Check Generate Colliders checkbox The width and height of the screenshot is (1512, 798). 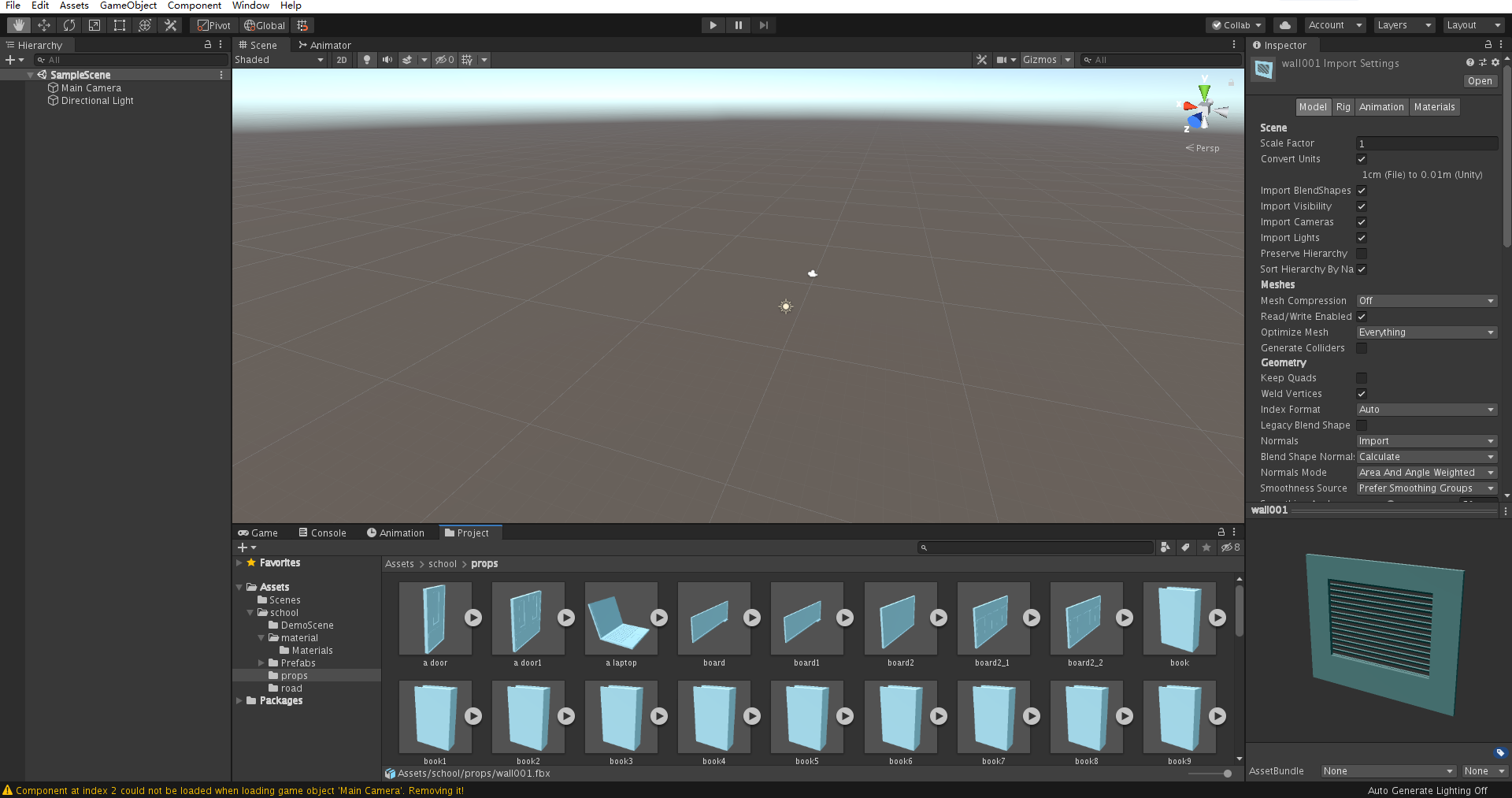pyautogui.click(x=1362, y=348)
